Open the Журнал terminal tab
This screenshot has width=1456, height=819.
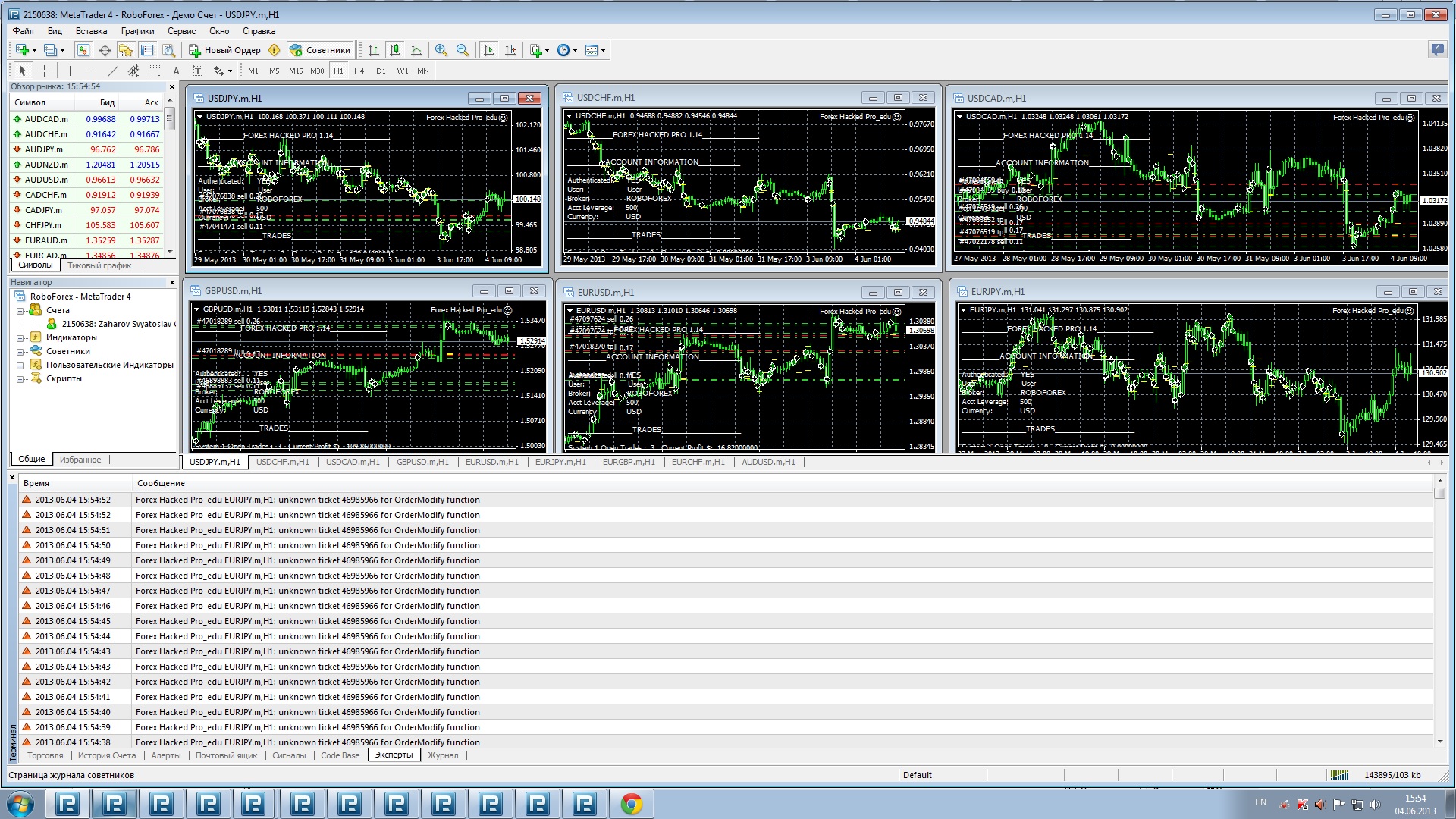[x=443, y=755]
